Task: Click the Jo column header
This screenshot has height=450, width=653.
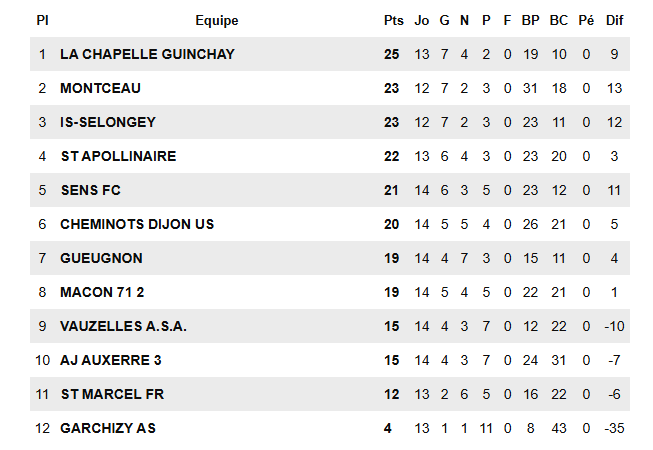Action: (x=421, y=20)
